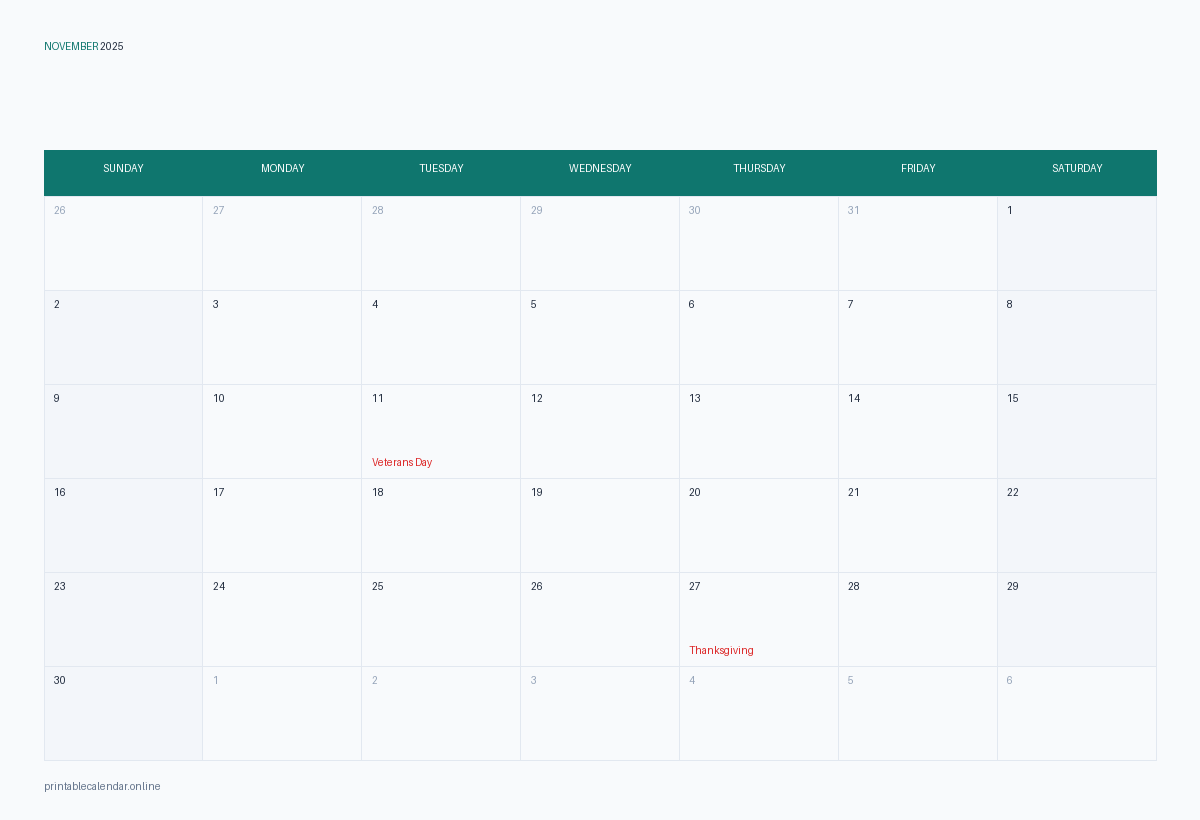Click the Thursday November 6 date
Screen dimensions: 1200x820
(x=691, y=305)
